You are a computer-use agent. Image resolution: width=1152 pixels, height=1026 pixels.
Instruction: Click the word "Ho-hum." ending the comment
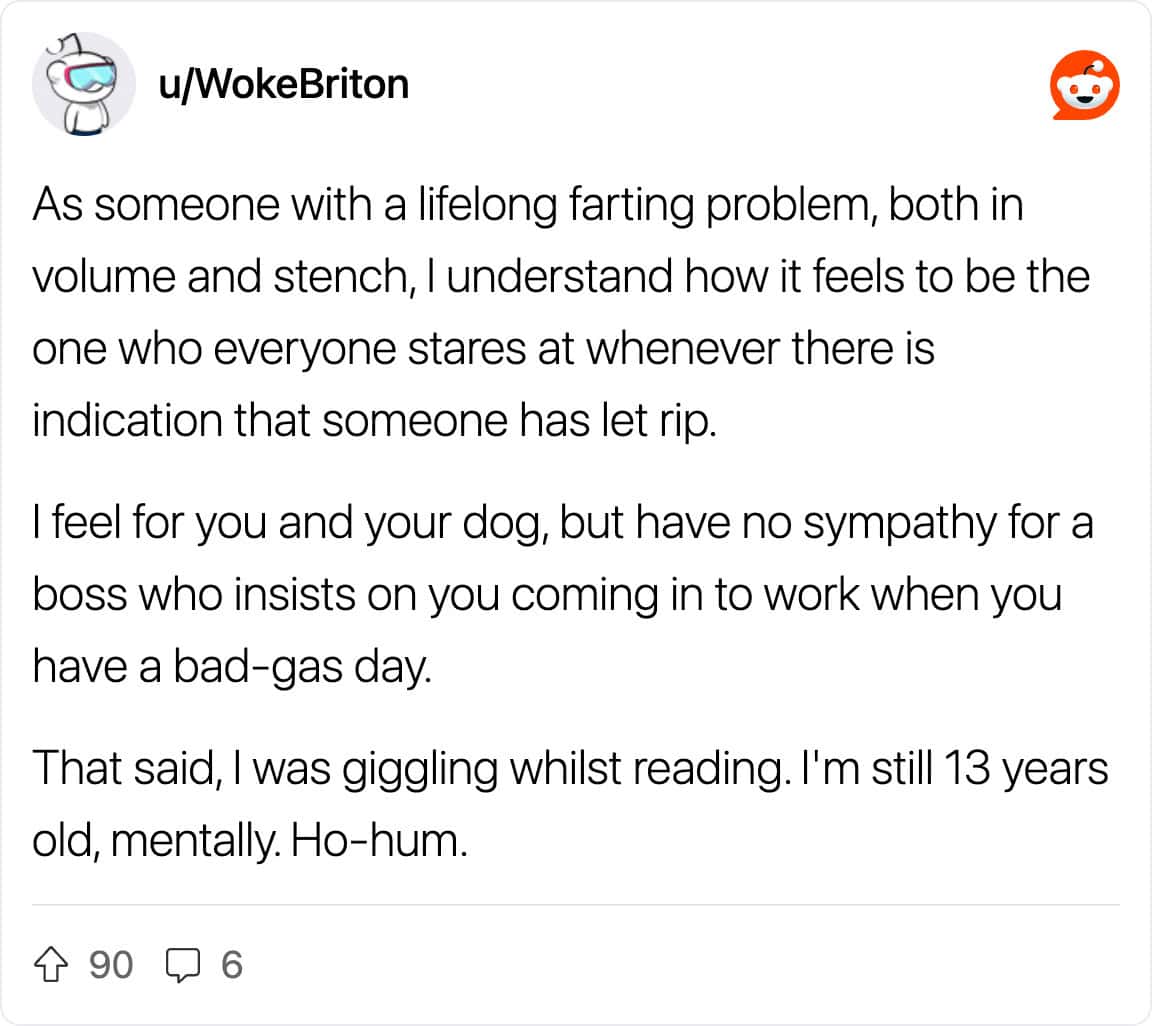[380, 841]
